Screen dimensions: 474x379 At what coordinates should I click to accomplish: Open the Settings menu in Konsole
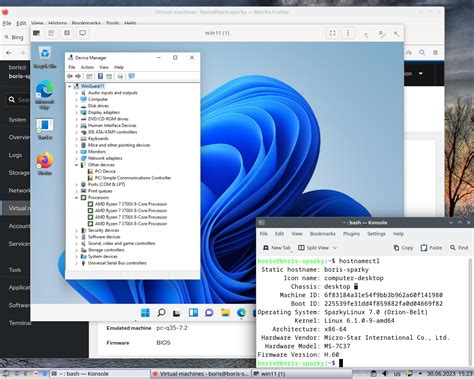(x=376, y=234)
